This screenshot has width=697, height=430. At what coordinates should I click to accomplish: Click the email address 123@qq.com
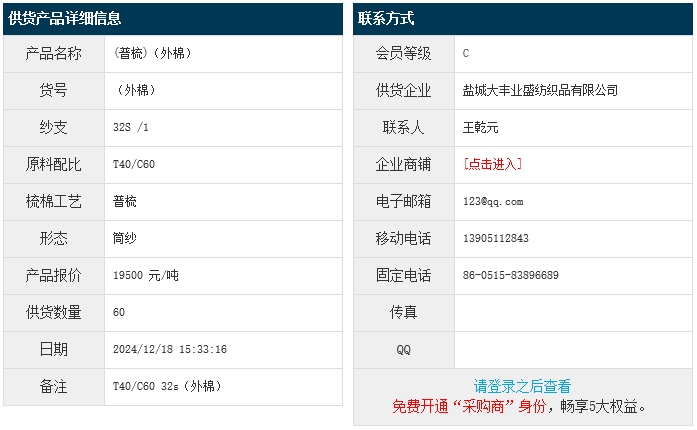(x=492, y=201)
